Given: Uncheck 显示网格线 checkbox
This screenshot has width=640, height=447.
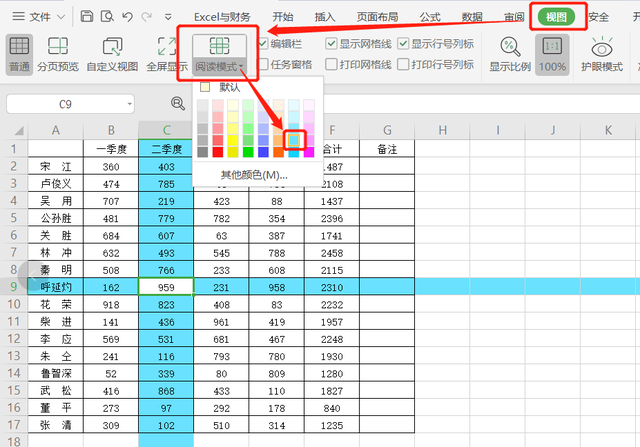Looking at the screenshot, I should 331,44.
